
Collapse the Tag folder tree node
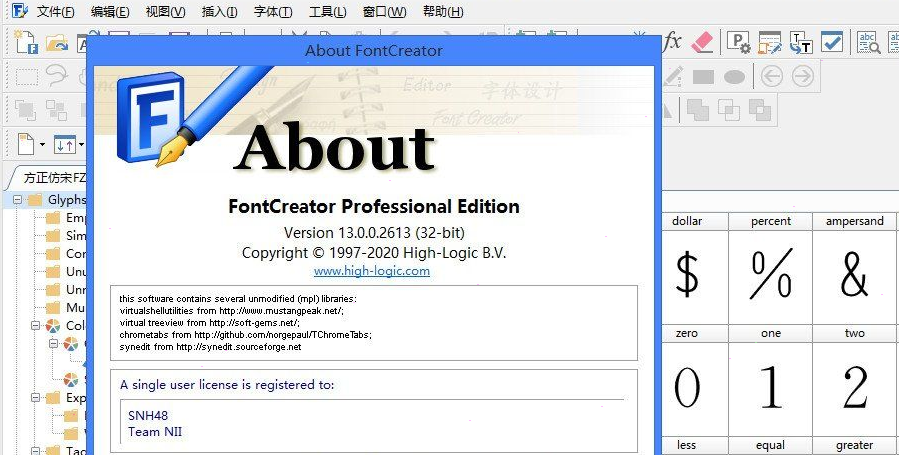pos(36,451)
